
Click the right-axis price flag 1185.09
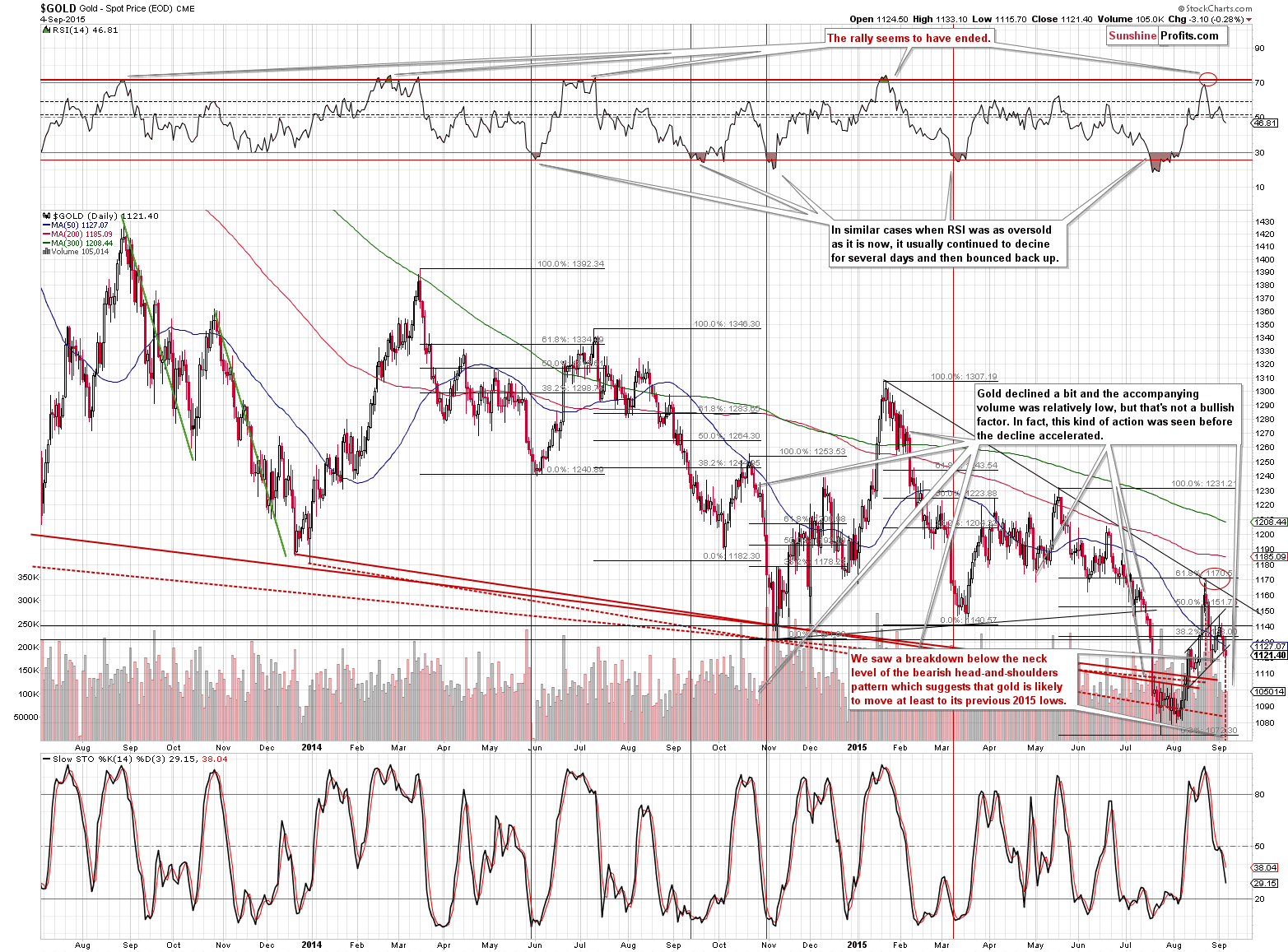1270,557
